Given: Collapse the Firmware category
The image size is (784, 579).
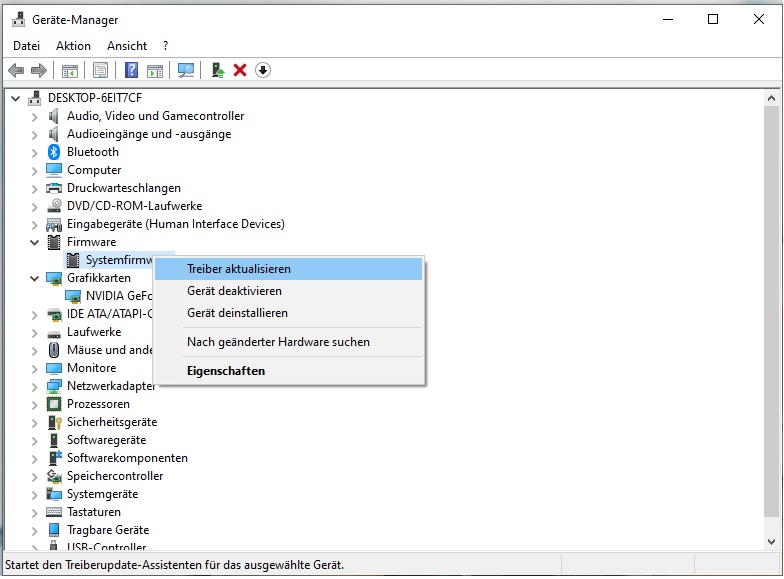Looking at the screenshot, I should (x=35, y=242).
